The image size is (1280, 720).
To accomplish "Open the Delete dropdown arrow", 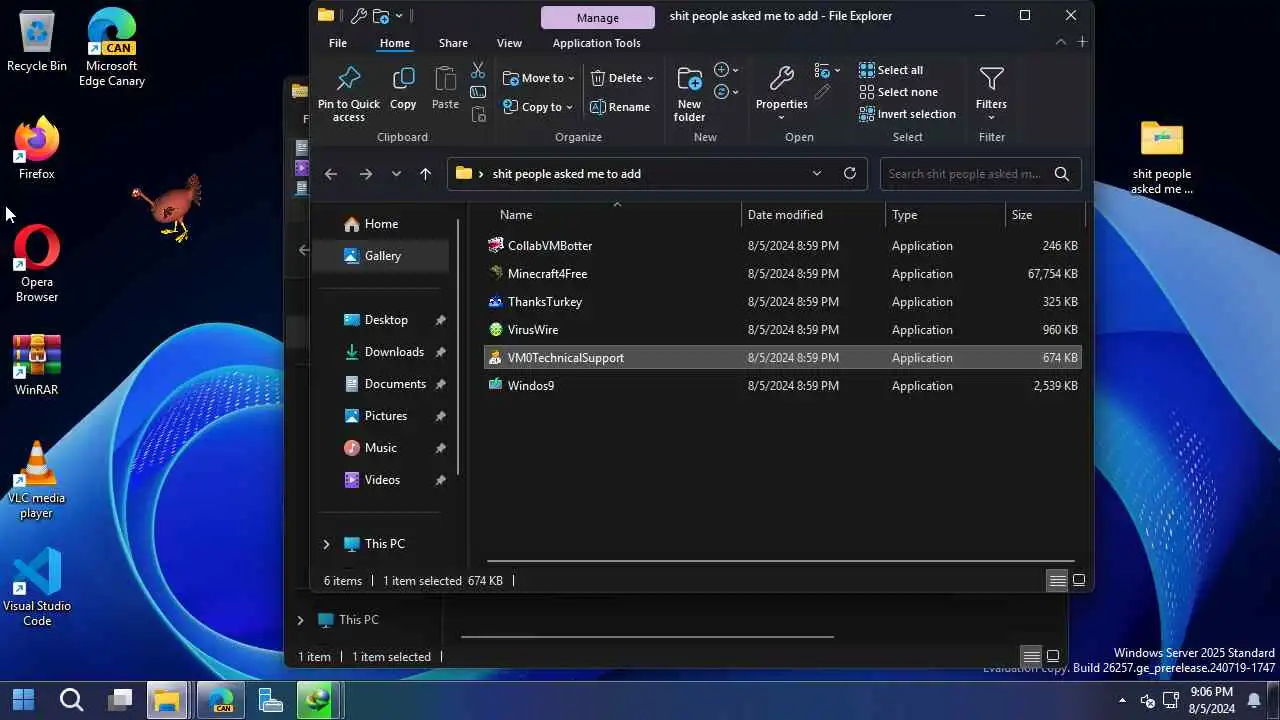I will (x=650, y=78).
